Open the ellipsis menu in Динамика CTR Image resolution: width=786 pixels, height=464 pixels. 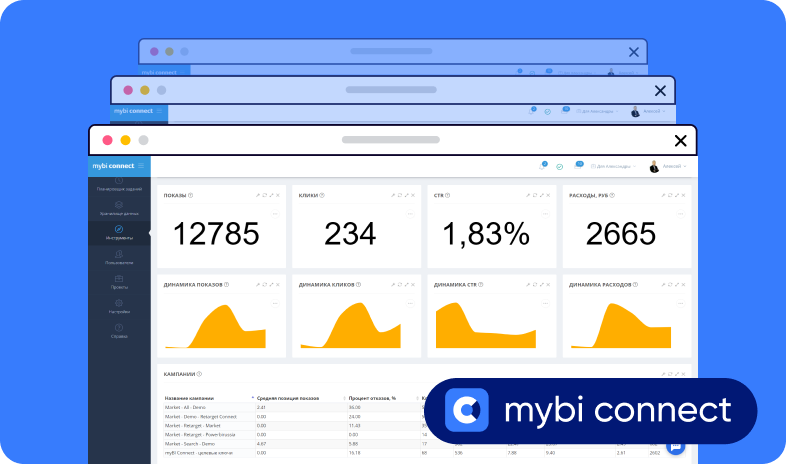tap(545, 303)
